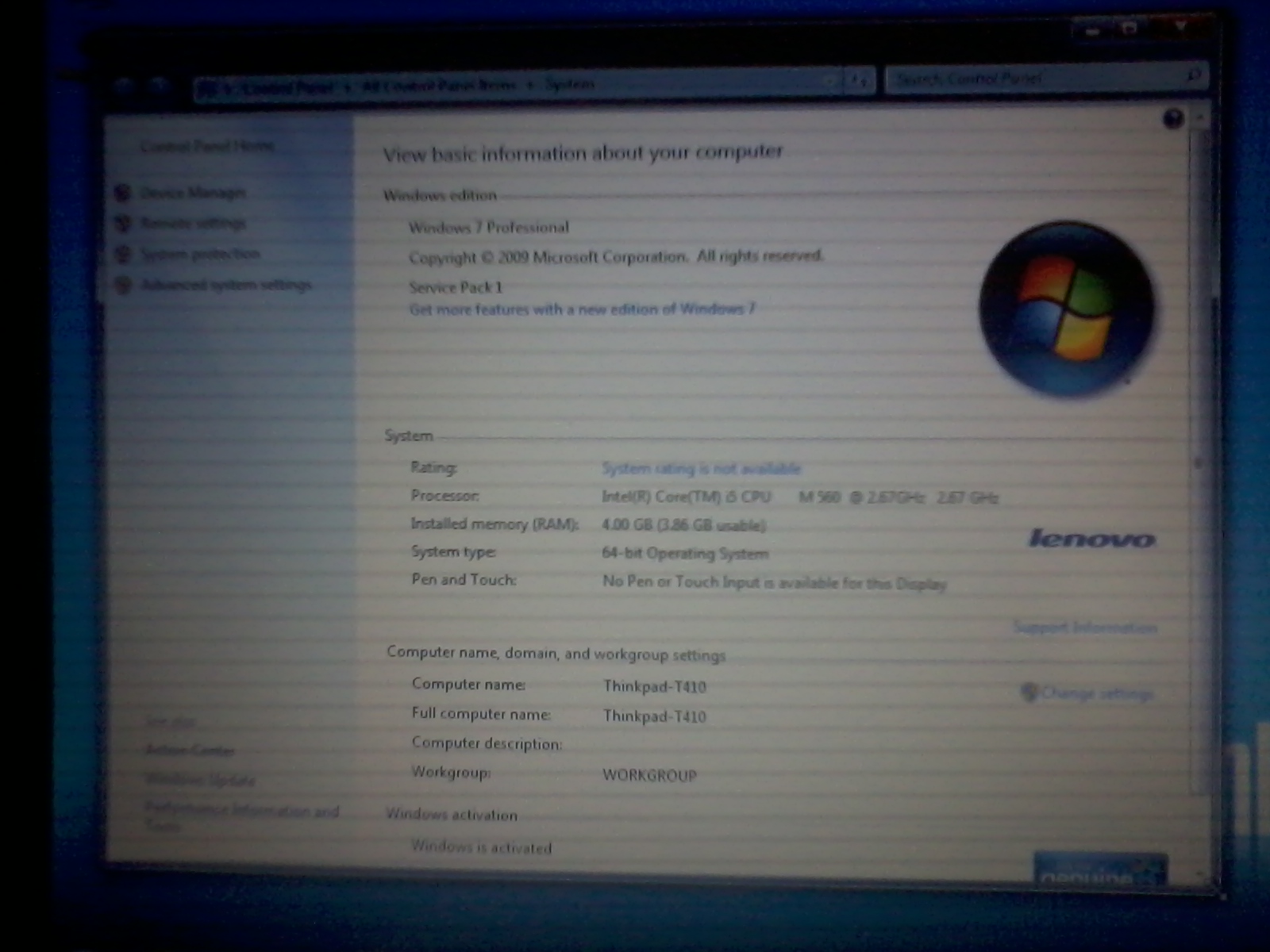Select All Control Panel Items breadcrumb
The image size is (1270, 952).
click(439, 86)
